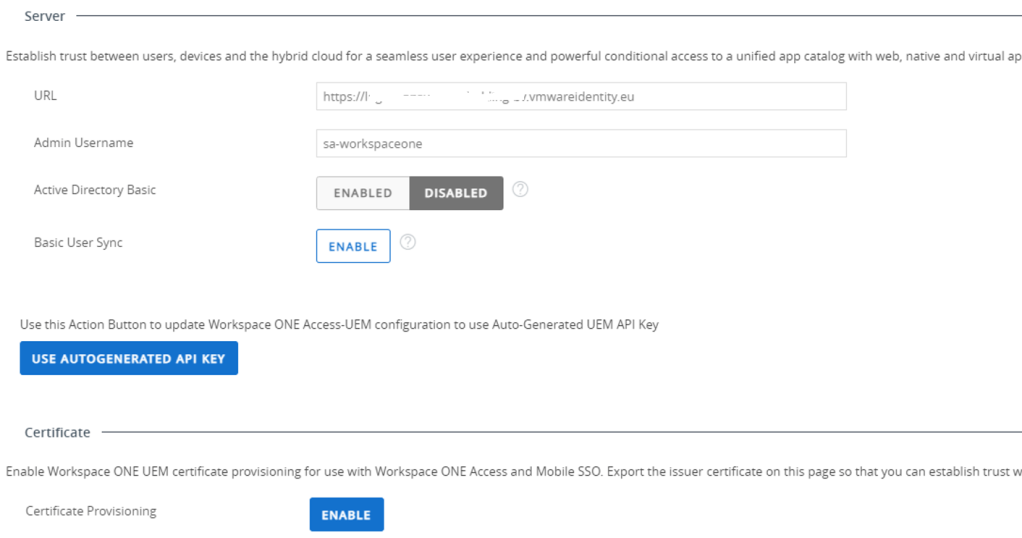Screen dimensions: 1022x538
Task: Click the URL field label
Action: click(x=46, y=96)
